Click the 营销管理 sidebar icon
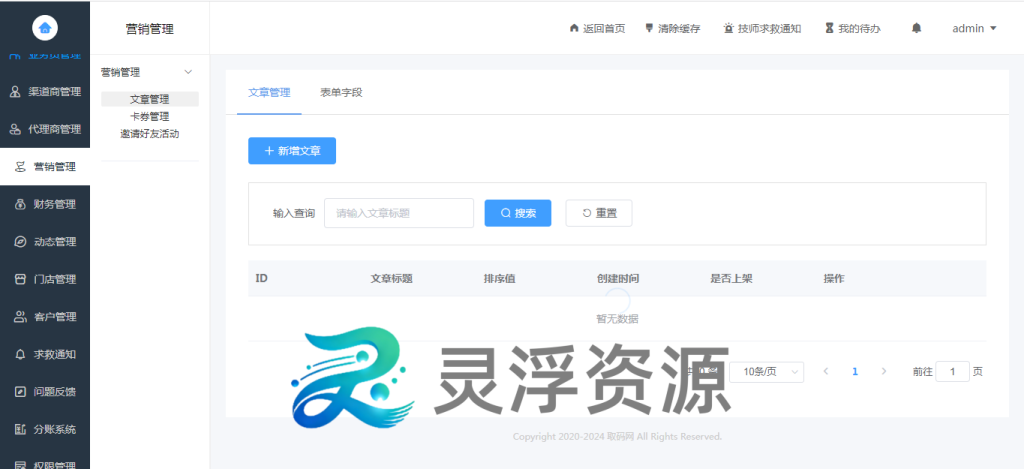This screenshot has height=469, width=1024. pyautogui.click(x=20, y=167)
